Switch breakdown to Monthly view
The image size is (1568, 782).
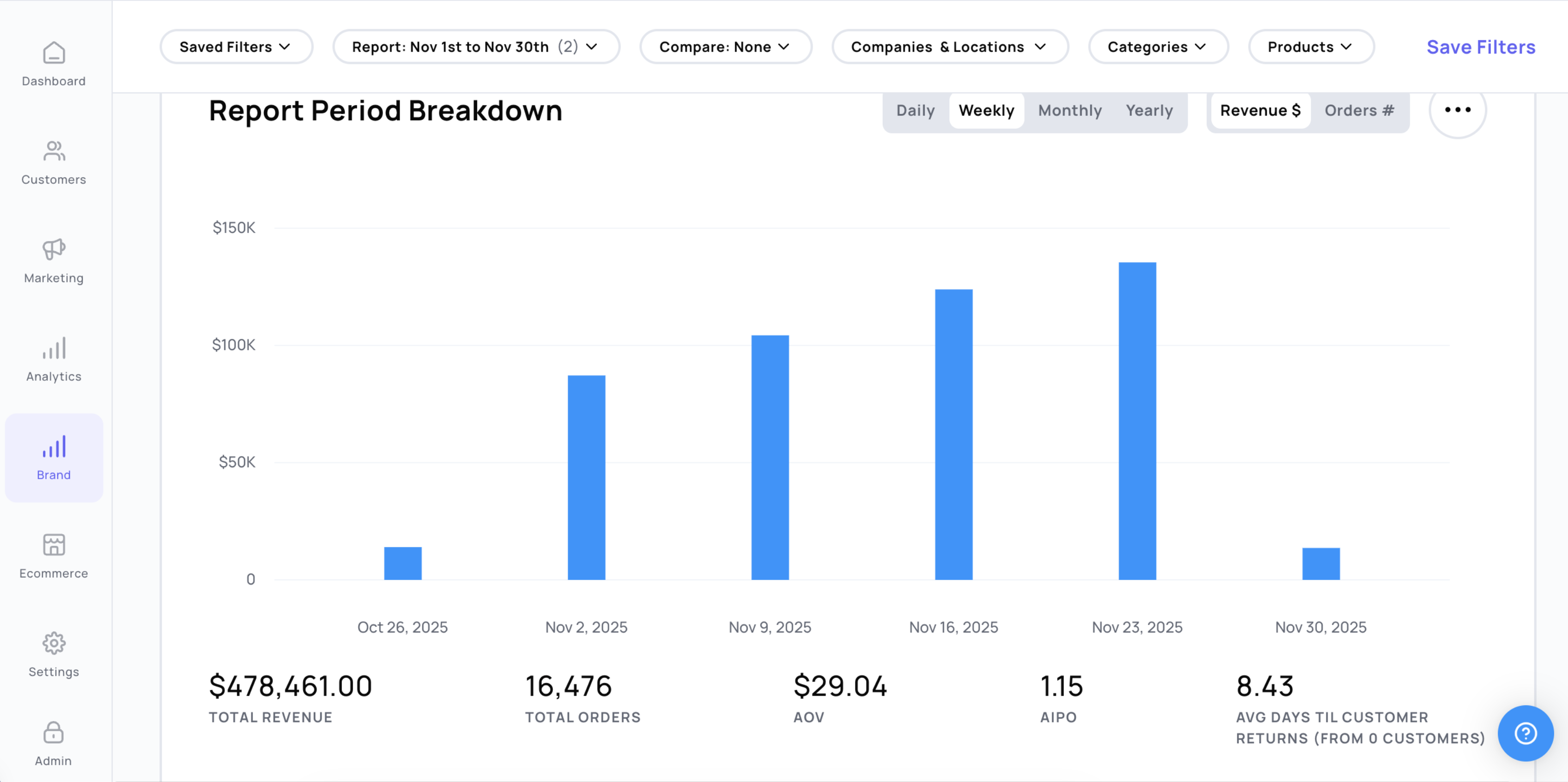[1070, 110]
